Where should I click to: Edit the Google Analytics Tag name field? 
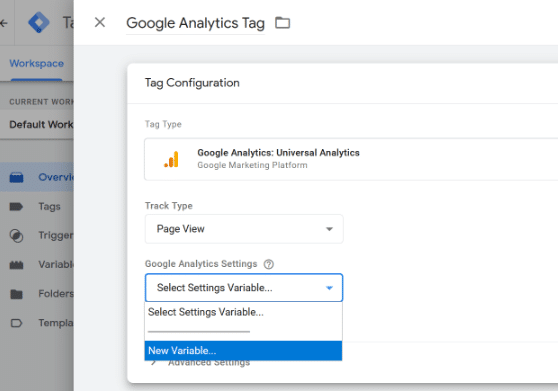tap(195, 23)
